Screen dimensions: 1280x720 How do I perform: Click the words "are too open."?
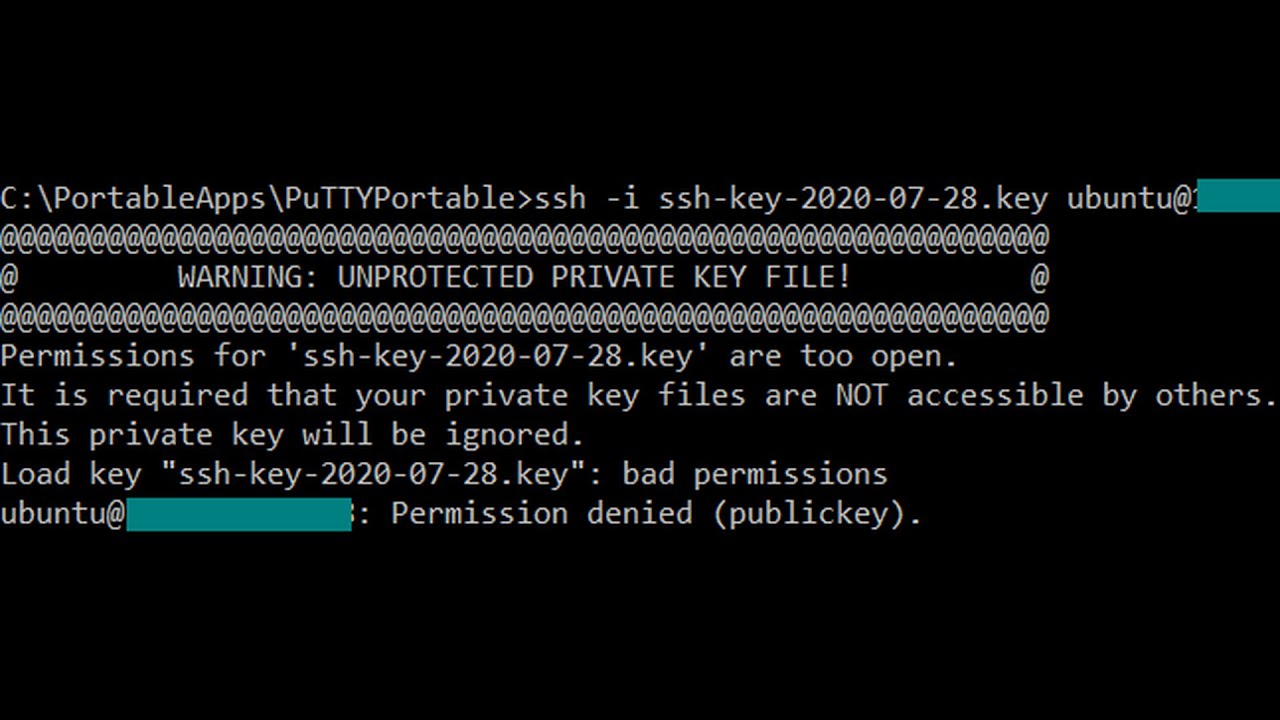(843, 356)
